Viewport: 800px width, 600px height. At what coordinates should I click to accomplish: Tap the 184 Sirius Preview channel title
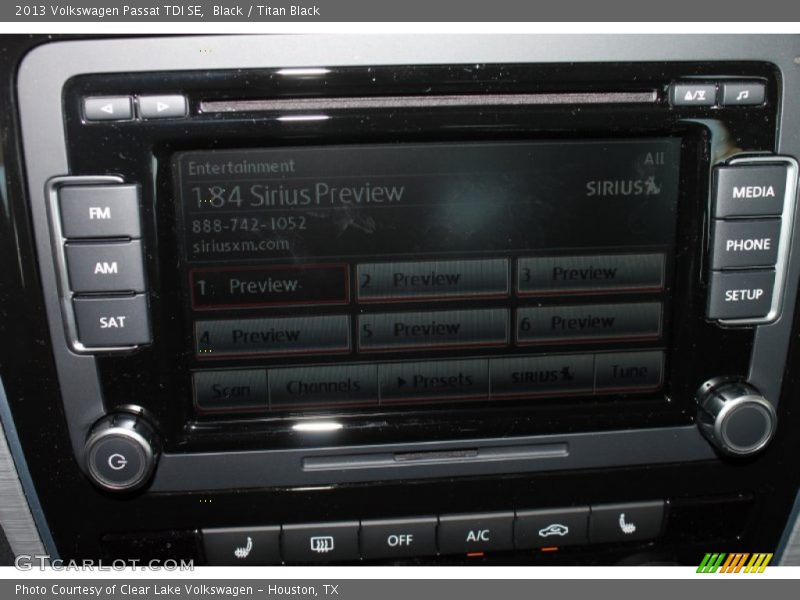tap(297, 195)
